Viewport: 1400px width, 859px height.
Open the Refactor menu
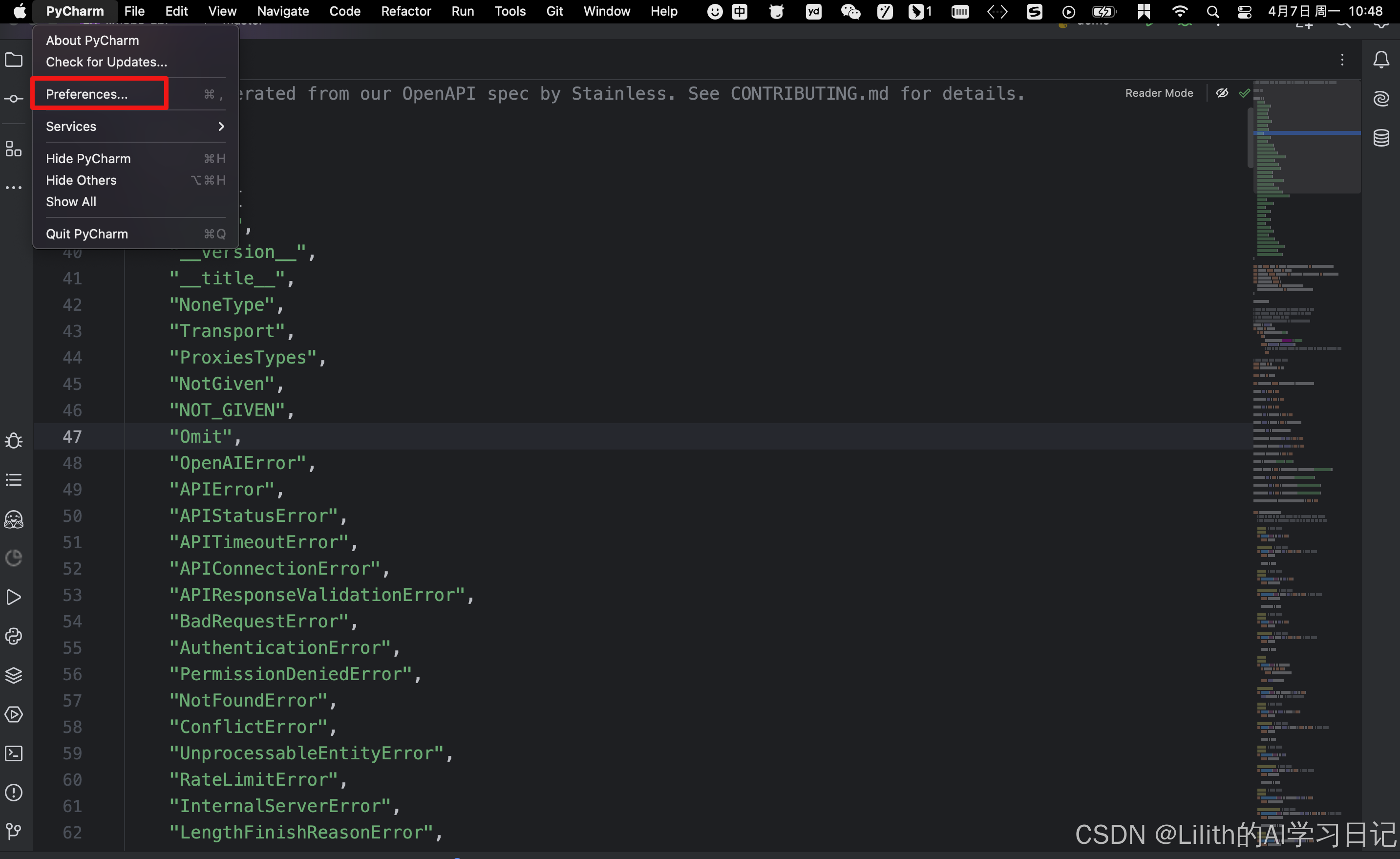click(405, 11)
